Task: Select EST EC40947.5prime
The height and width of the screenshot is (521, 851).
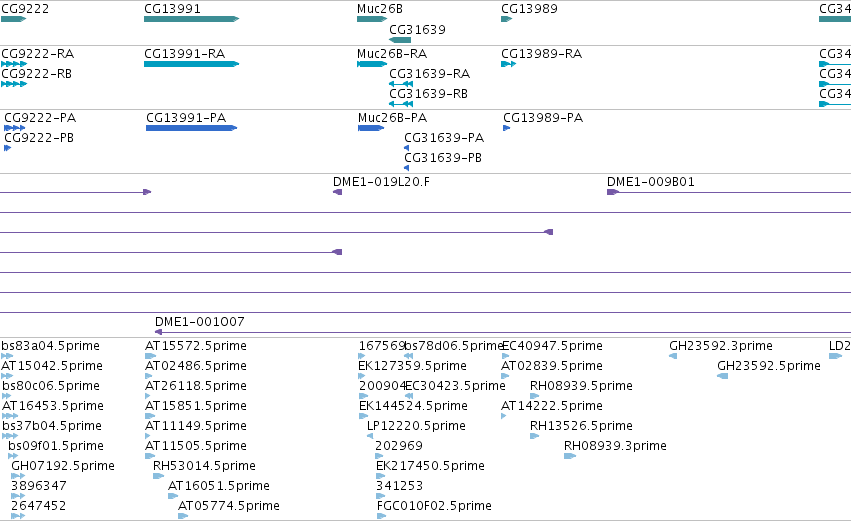Action: (x=552, y=346)
